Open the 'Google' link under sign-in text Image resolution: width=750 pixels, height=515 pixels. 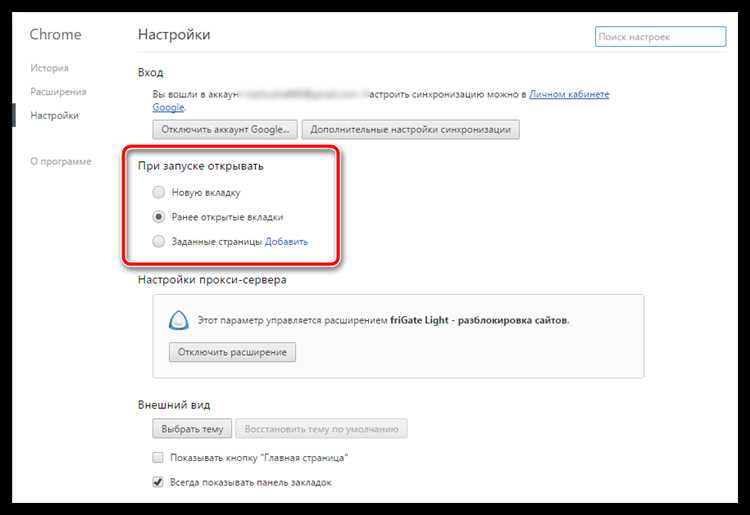pyautogui.click(x=168, y=107)
